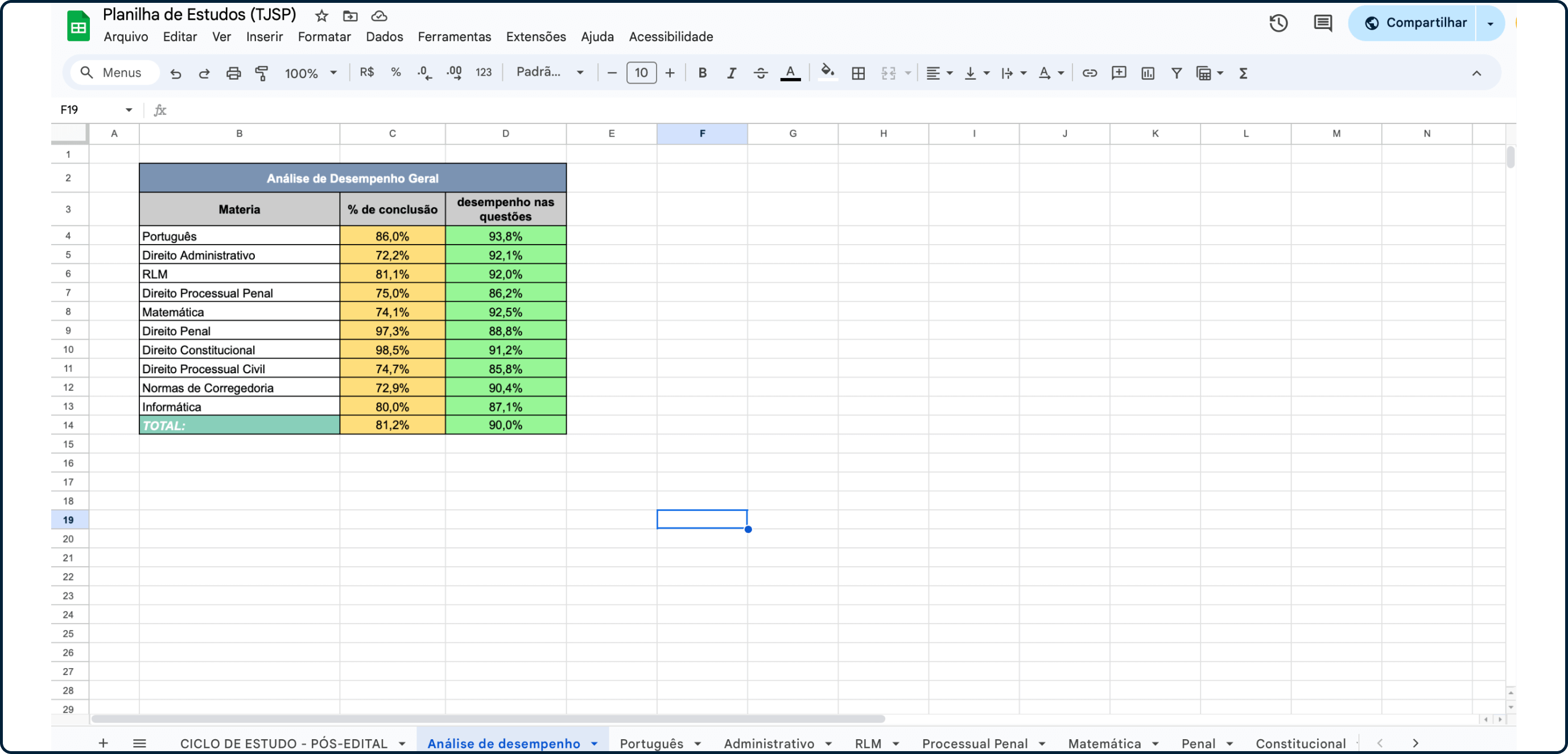1568x754 pixels.
Task: Open the borders tool
Action: (859, 73)
